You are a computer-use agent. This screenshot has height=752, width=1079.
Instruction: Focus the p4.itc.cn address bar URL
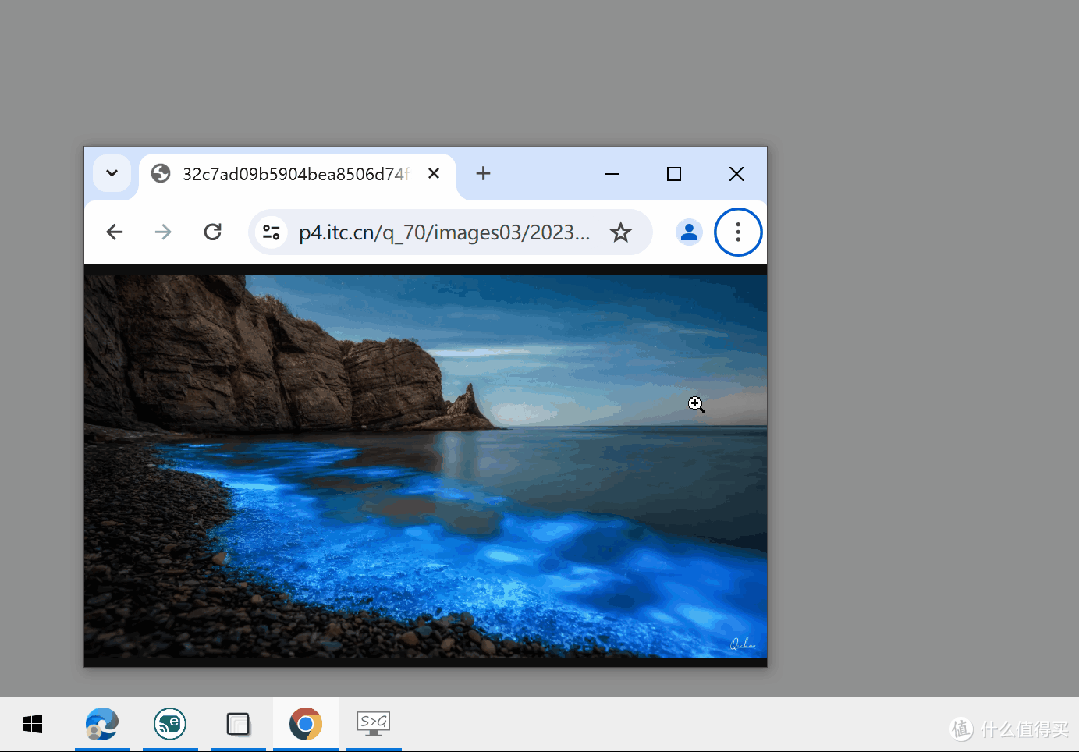[444, 233]
